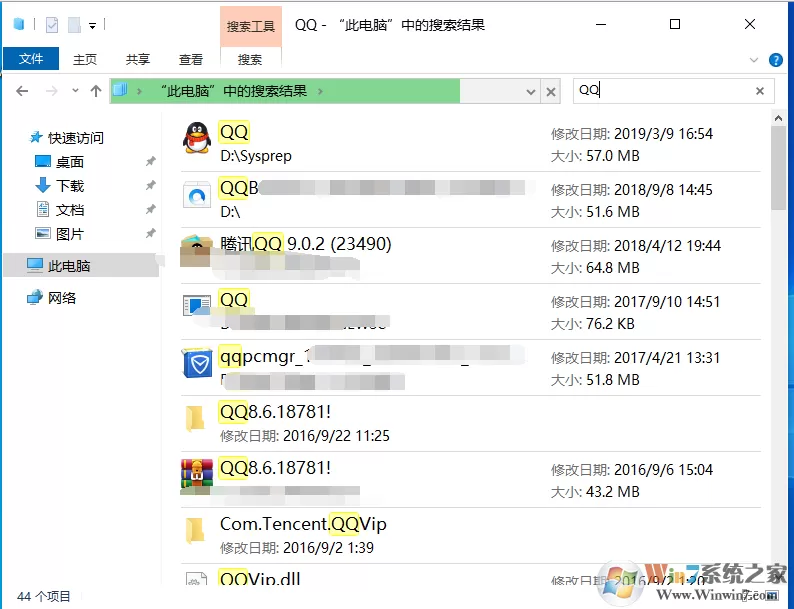The image size is (794, 609).
Task: Select the QQVip.dll file name
Action: pos(260,578)
